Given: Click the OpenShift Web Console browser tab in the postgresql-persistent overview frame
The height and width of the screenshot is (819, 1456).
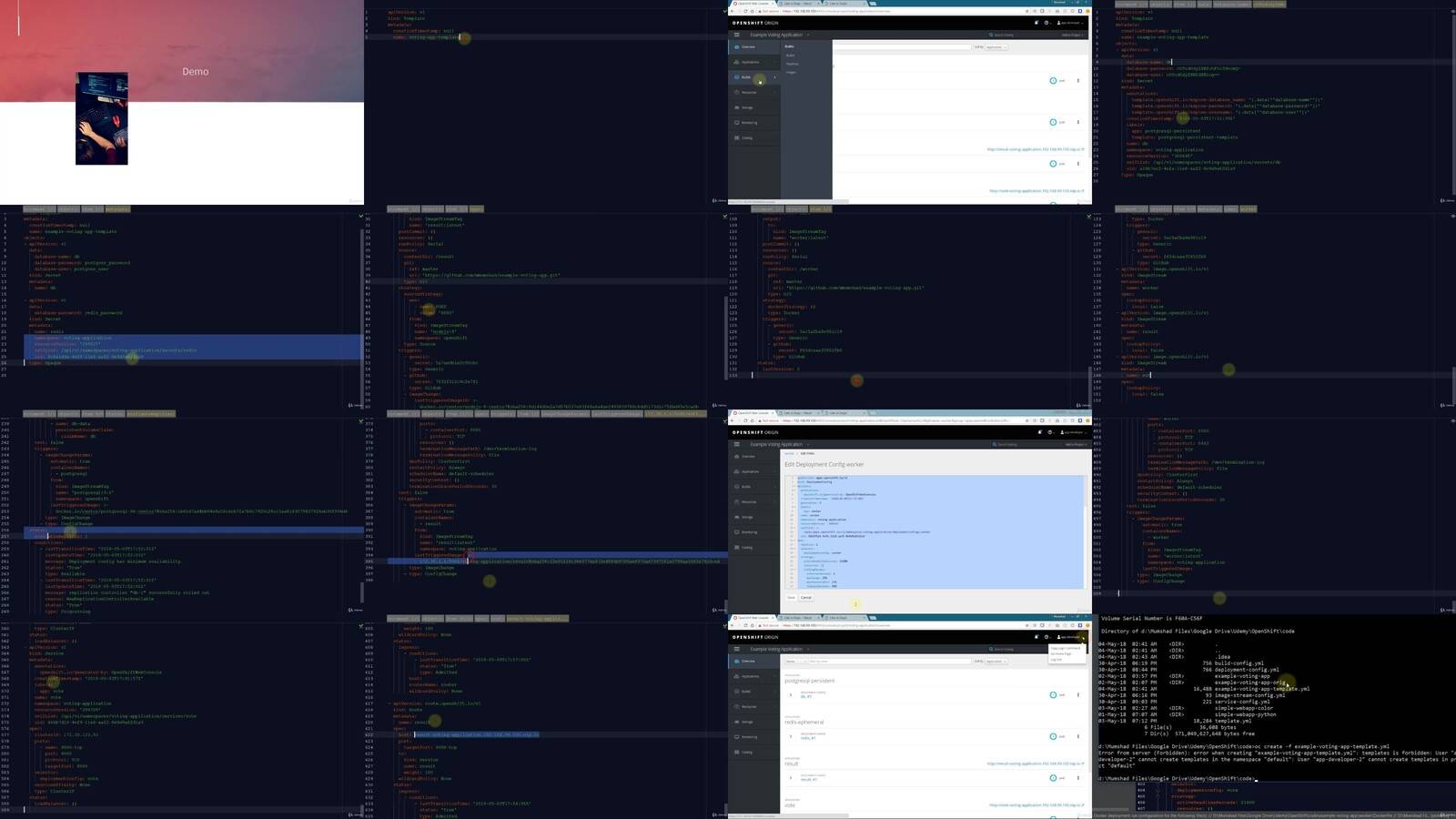Looking at the screenshot, I should [x=753, y=618].
